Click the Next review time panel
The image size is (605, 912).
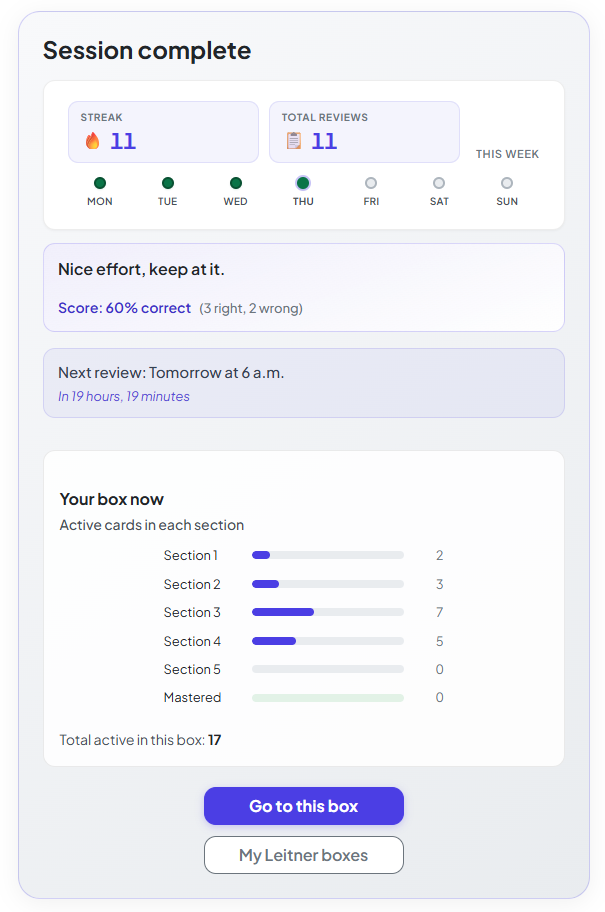point(303,383)
